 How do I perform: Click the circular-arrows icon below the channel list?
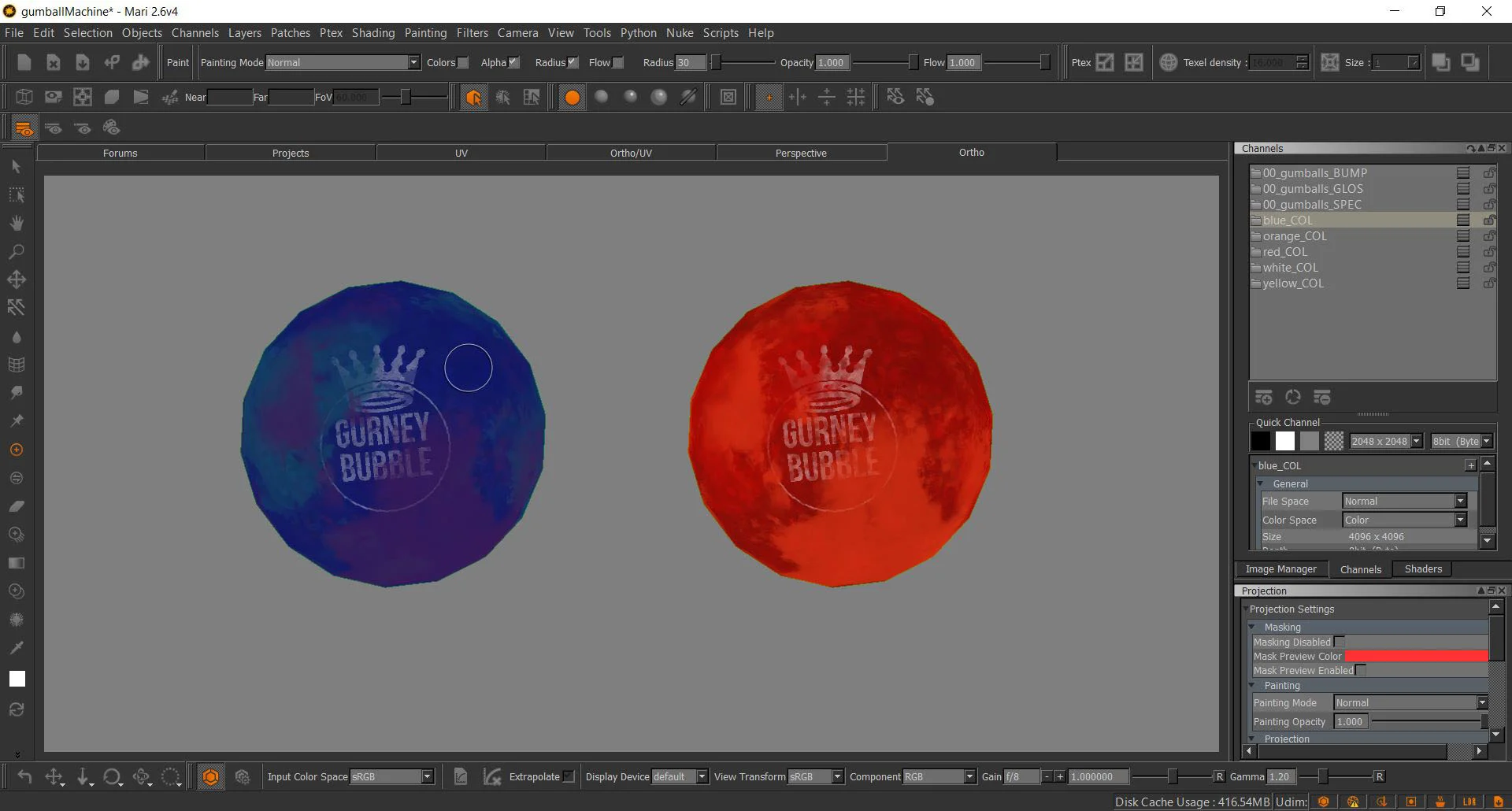pos(1293,397)
